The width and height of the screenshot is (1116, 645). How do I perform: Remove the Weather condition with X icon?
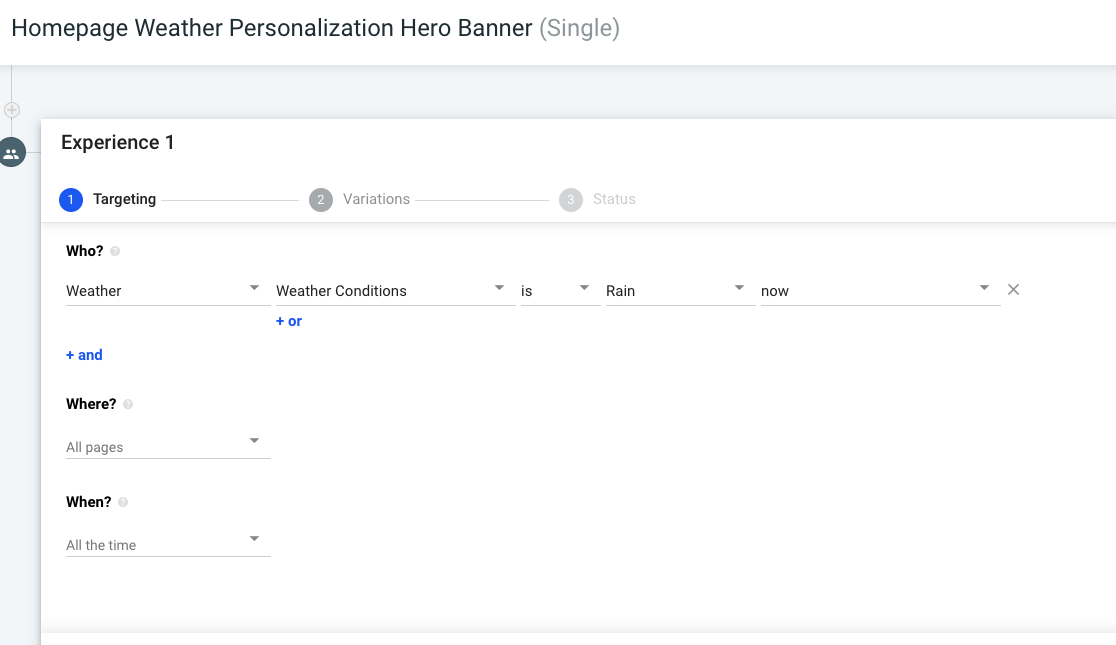[1014, 290]
